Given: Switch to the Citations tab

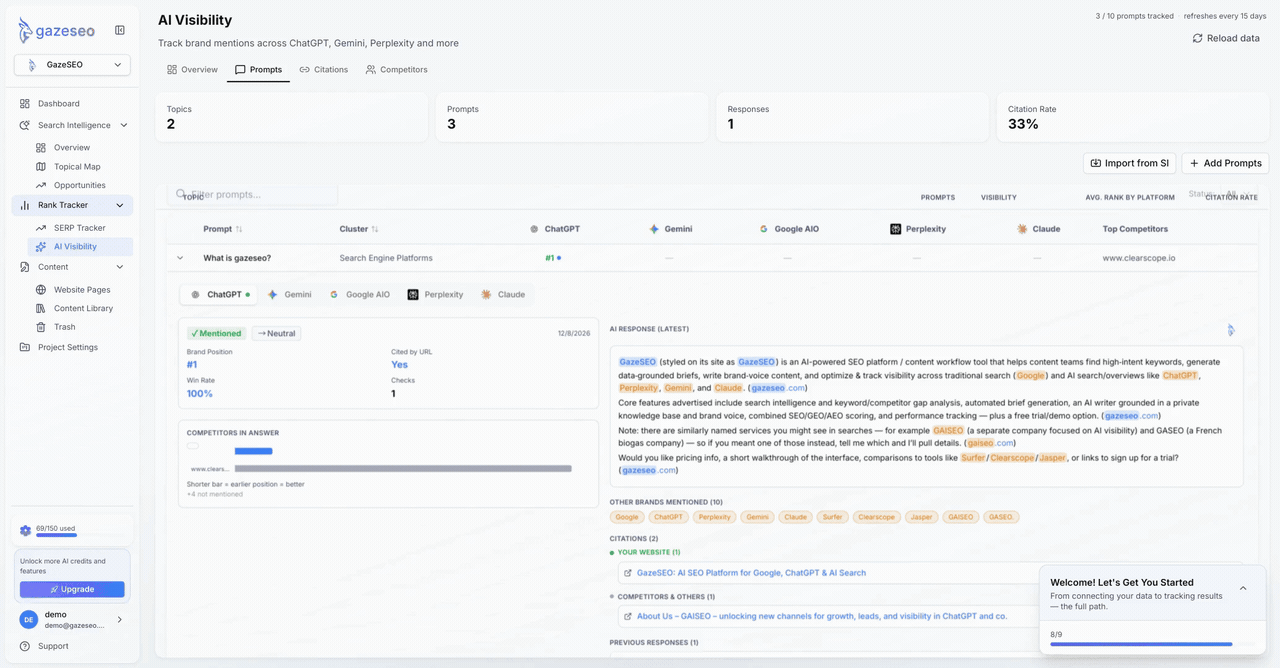Looking at the screenshot, I should tap(324, 70).
